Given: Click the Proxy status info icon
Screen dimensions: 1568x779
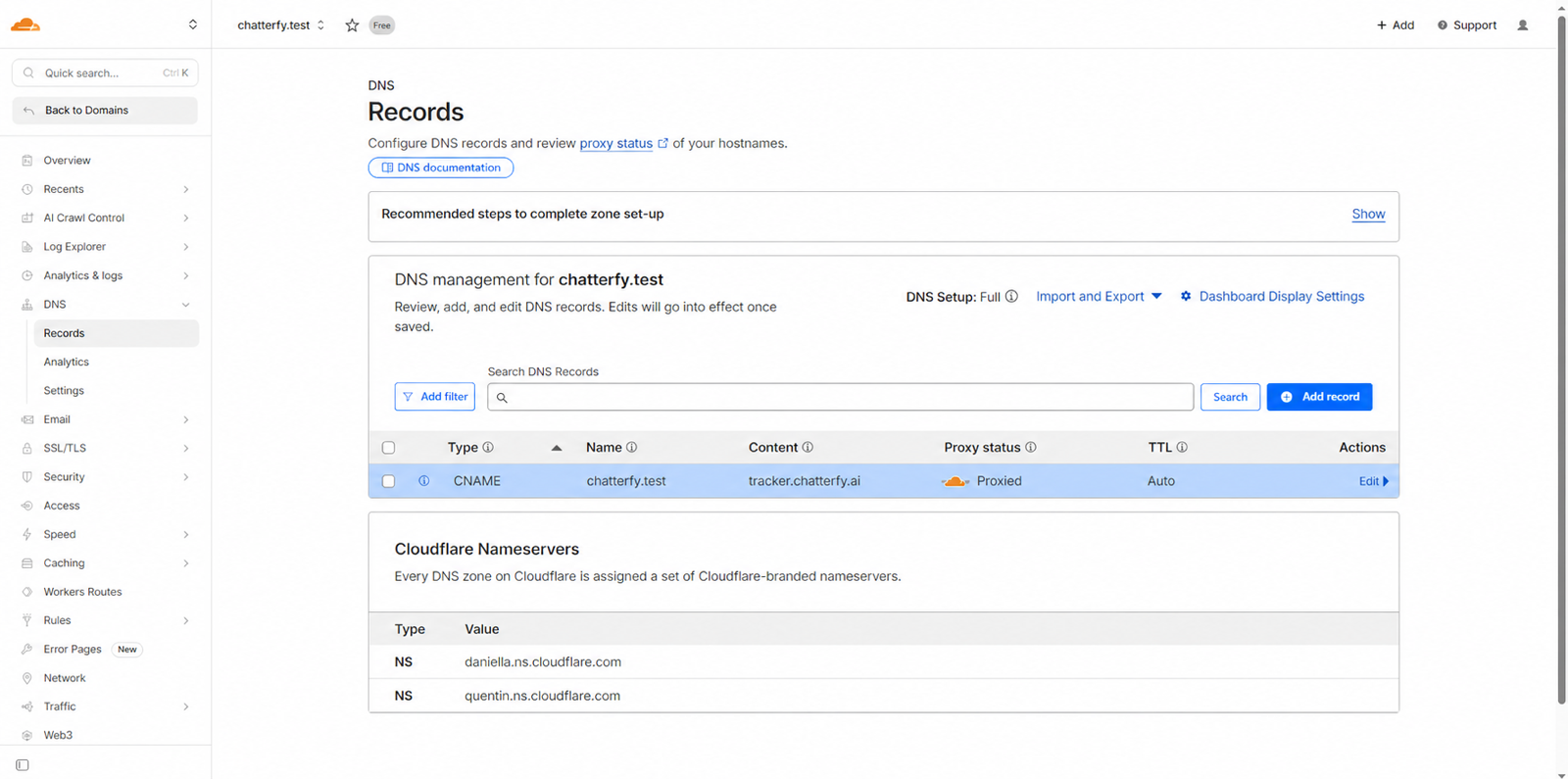Looking at the screenshot, I should 1031,447.
